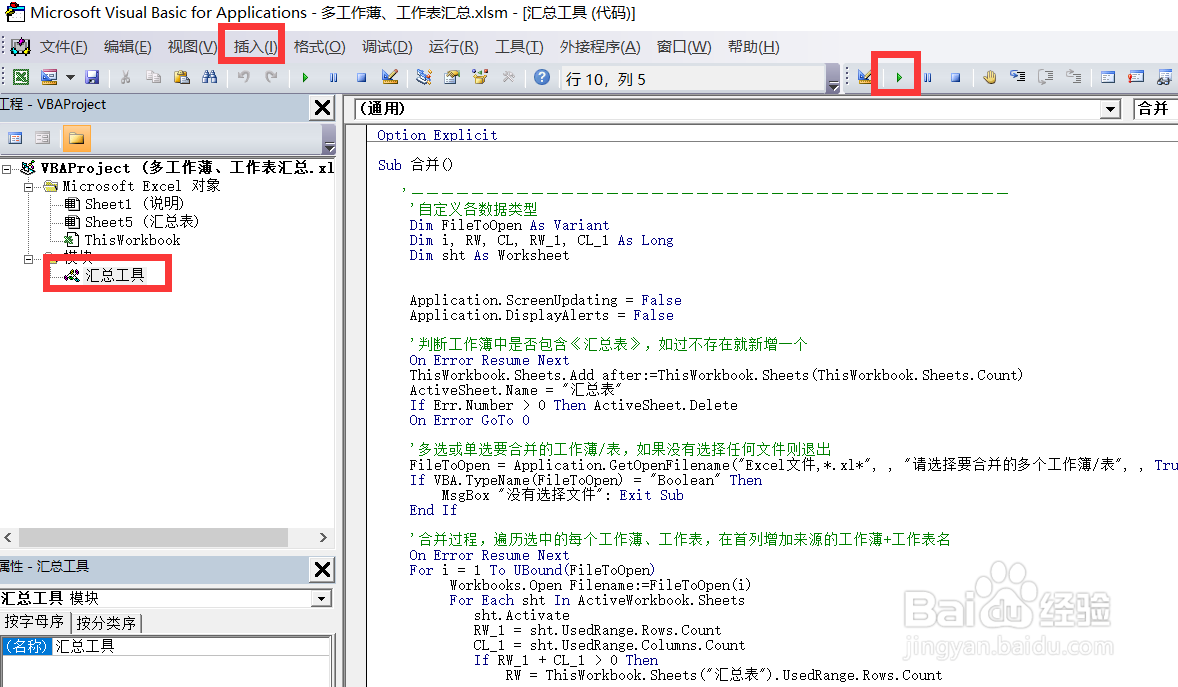The image size is (1178, 687).
Task: Click the Step Into icon
Action: point(1017,77)
